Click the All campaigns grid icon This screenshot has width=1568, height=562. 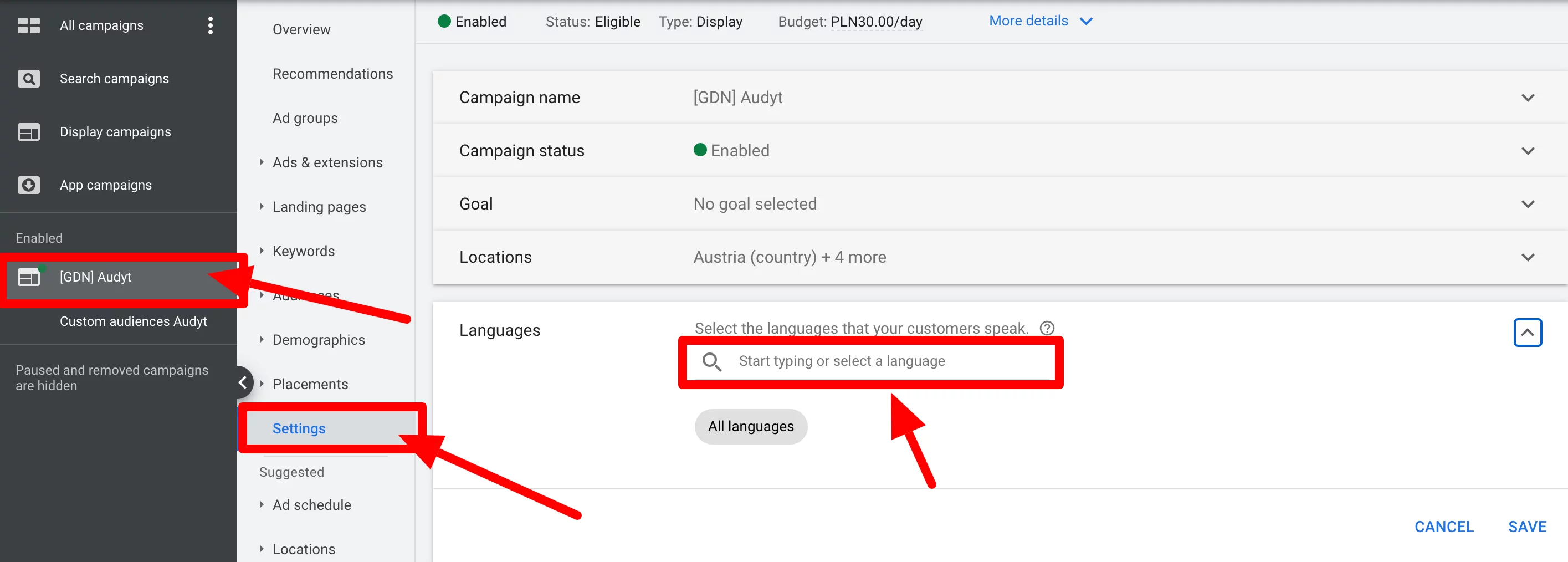tap(29, 25)
